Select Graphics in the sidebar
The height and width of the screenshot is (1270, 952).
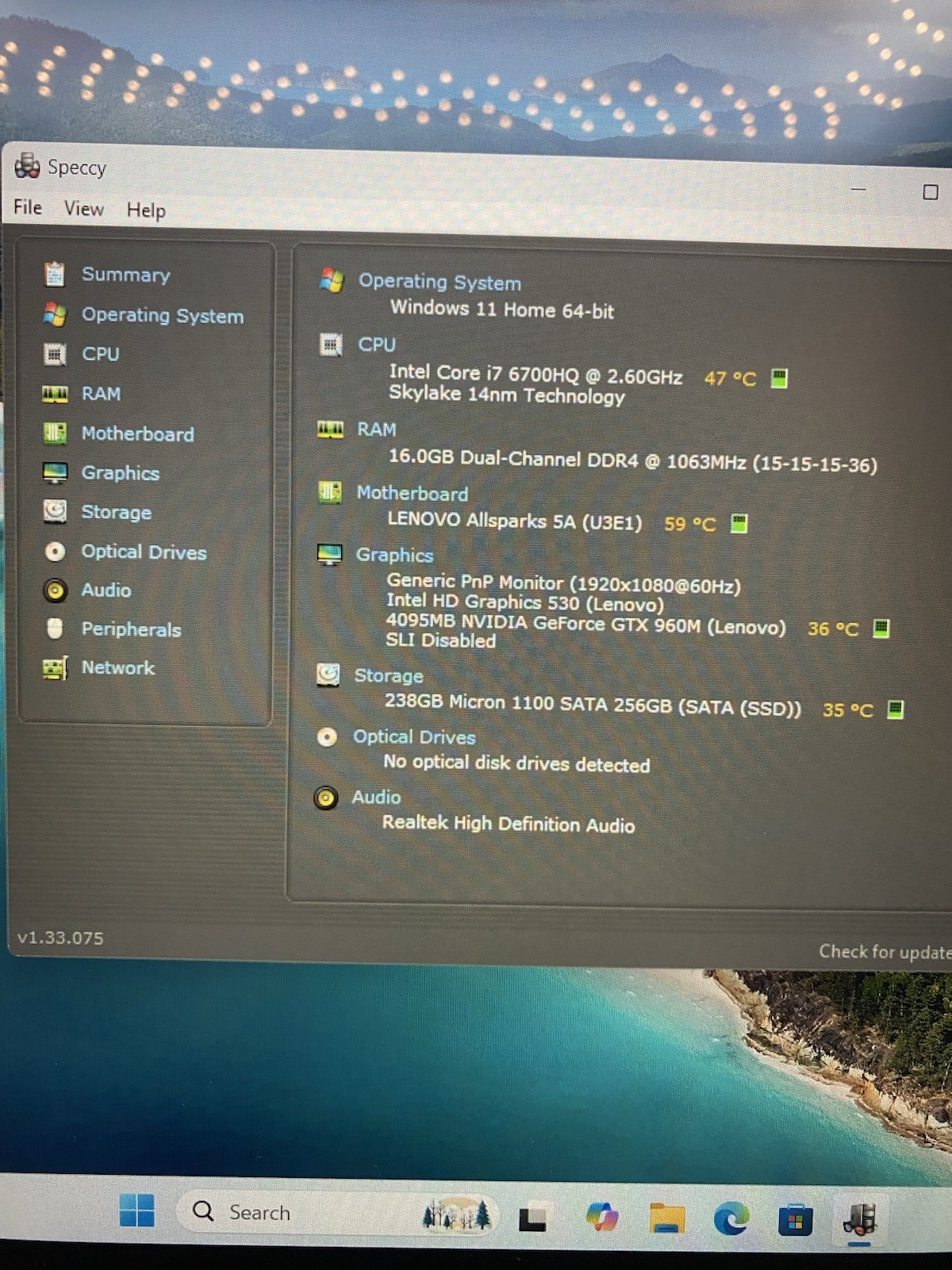coord(121,473)
